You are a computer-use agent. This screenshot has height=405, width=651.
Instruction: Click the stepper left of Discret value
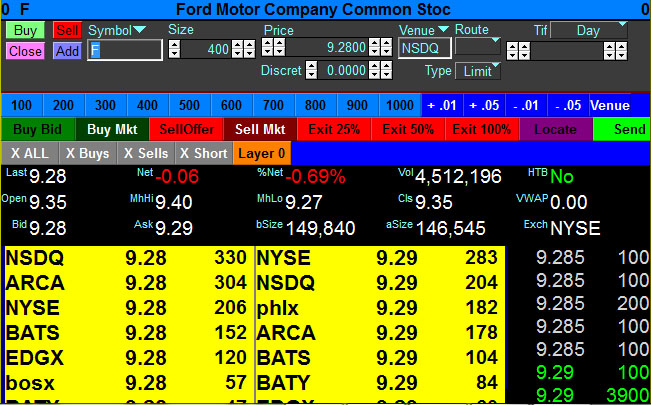click(x=311, y=70)
